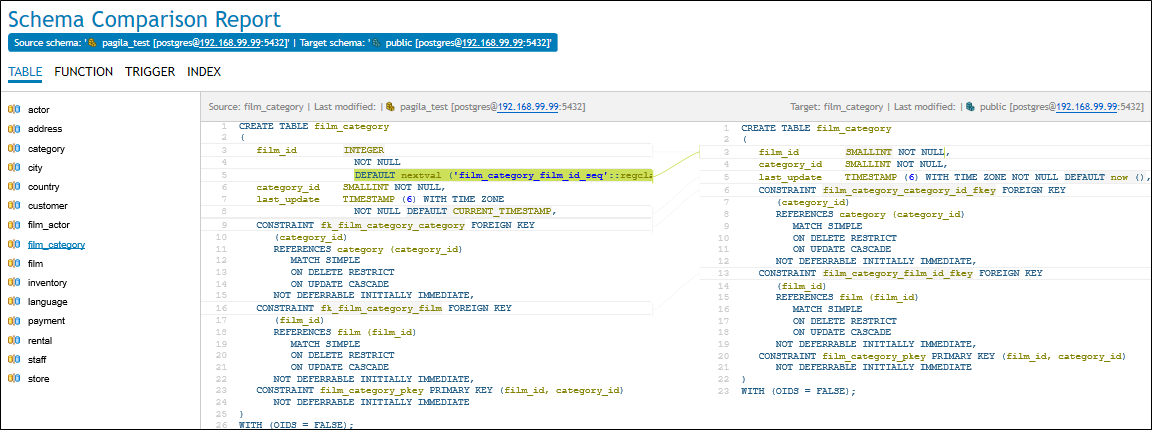Click target line 'film_id SMALLINT NOT NULL,'
Screen dimensions: 1152x430
point(853,152)
